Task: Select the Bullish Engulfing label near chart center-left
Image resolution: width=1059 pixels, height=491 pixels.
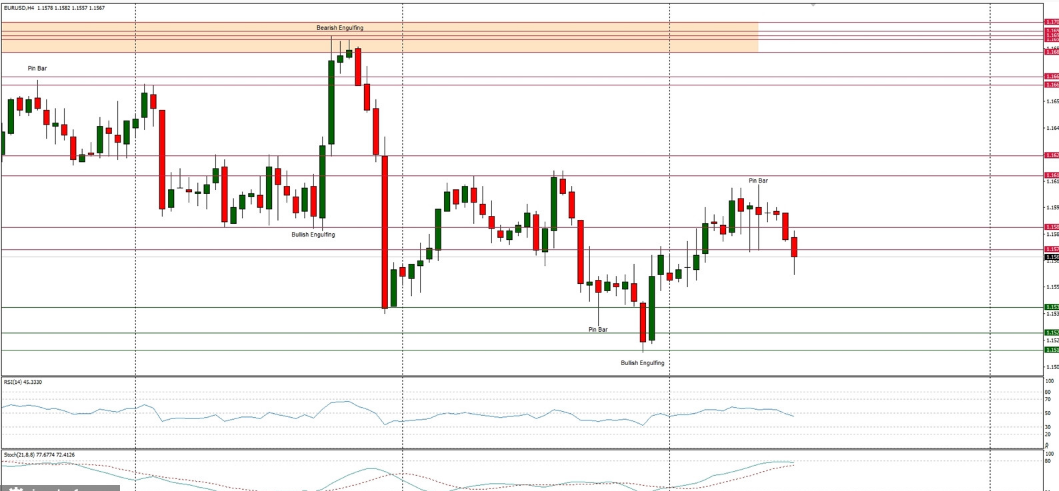Action: pyautogui.click(x=313, y=234)
